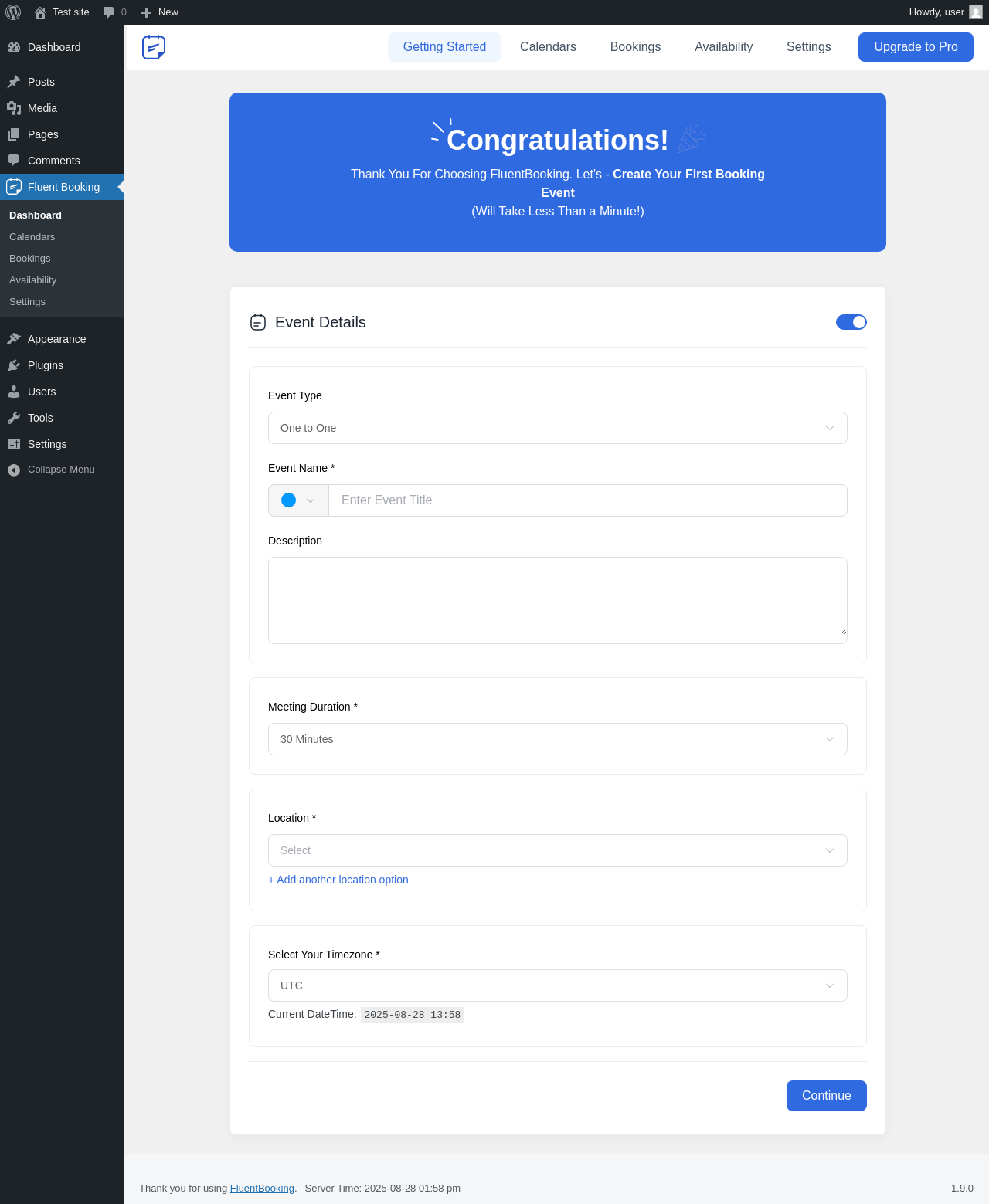Click the Pages icon in sidebar

[14, 134]
